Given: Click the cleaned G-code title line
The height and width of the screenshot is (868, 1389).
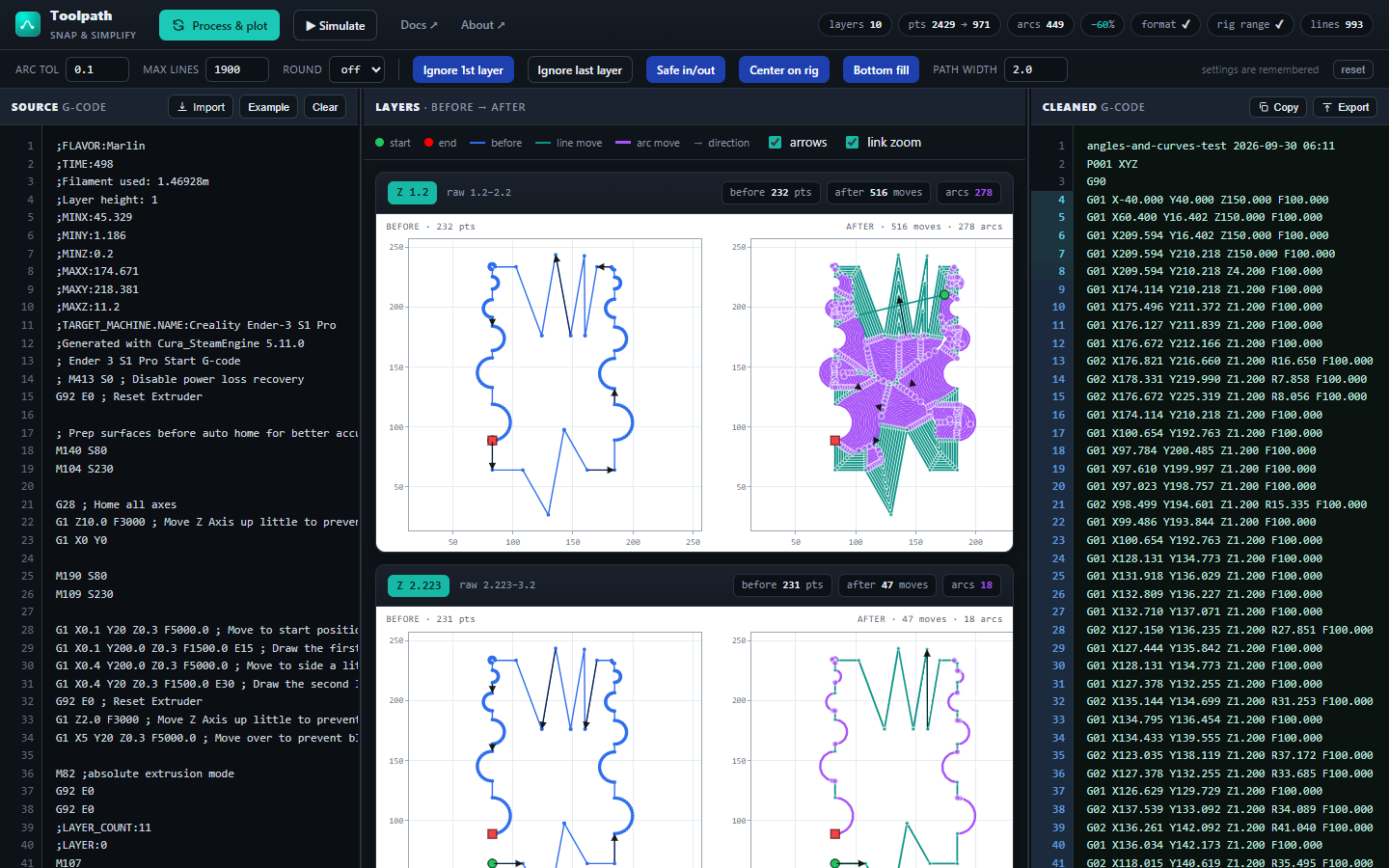Looking at the screenshot, I should 1211,146.
